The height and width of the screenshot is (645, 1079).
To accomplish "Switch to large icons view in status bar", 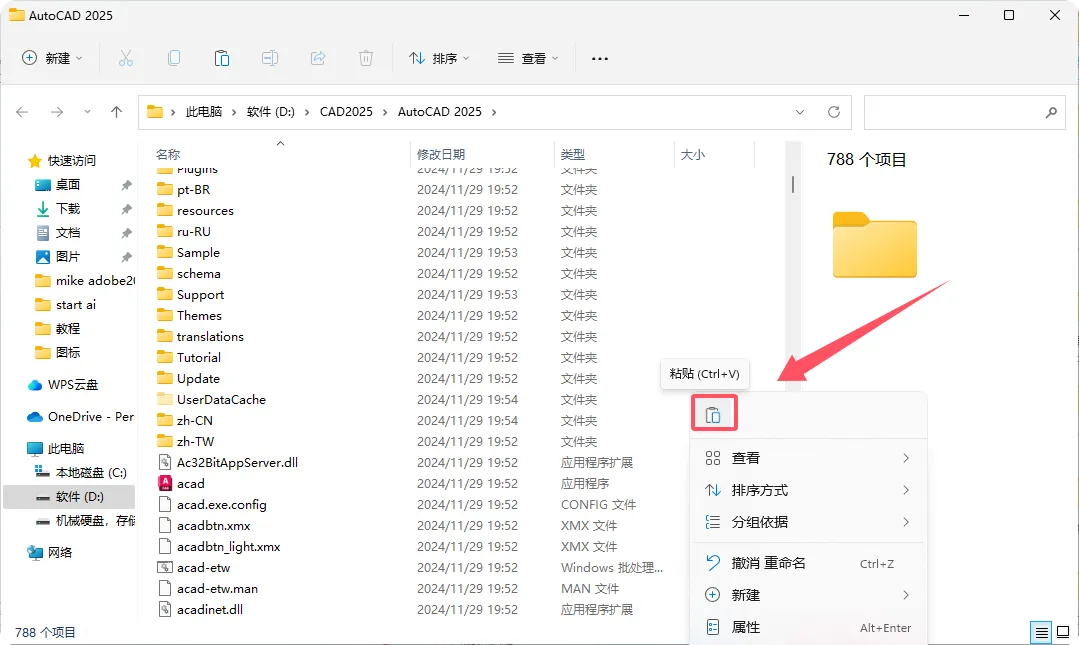I will (x=1063, y=631).
